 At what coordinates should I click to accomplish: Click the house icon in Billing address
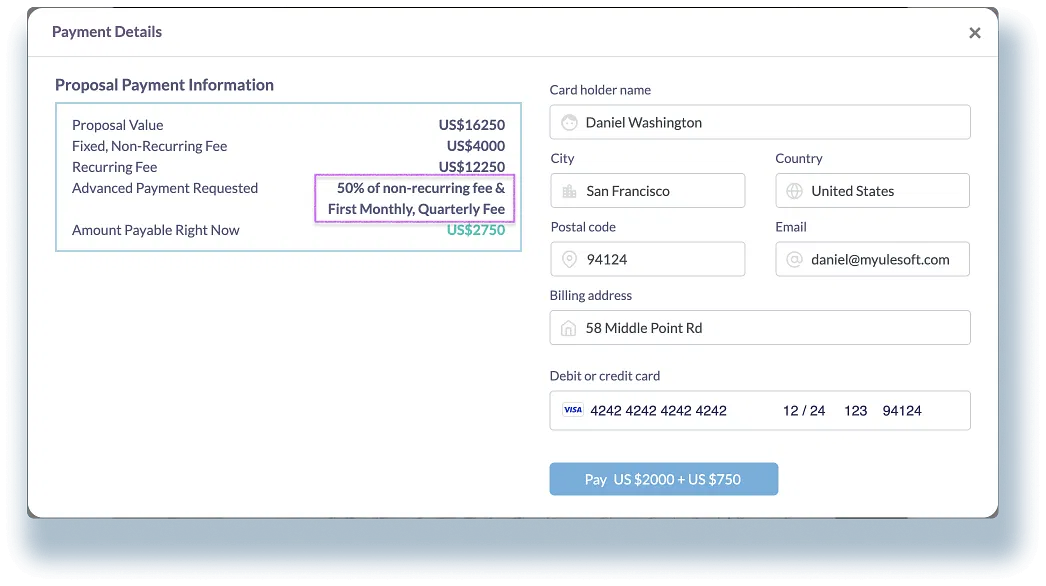[x=568, y=328]
